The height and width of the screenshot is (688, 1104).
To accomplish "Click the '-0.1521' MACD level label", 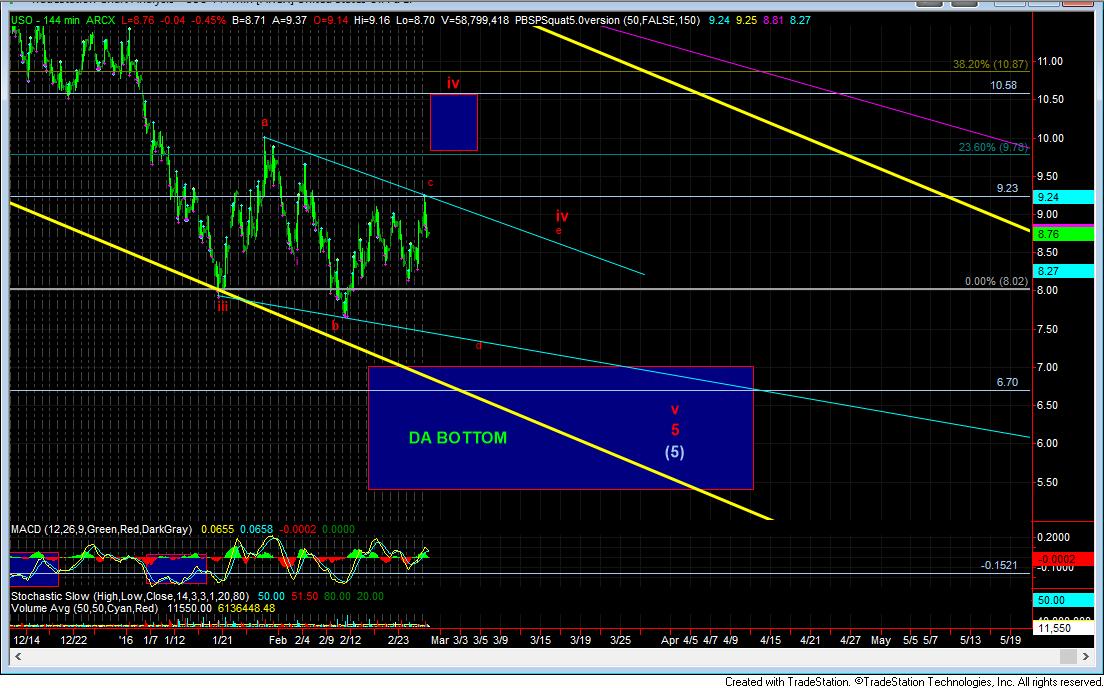I will [x=998, y=565].
